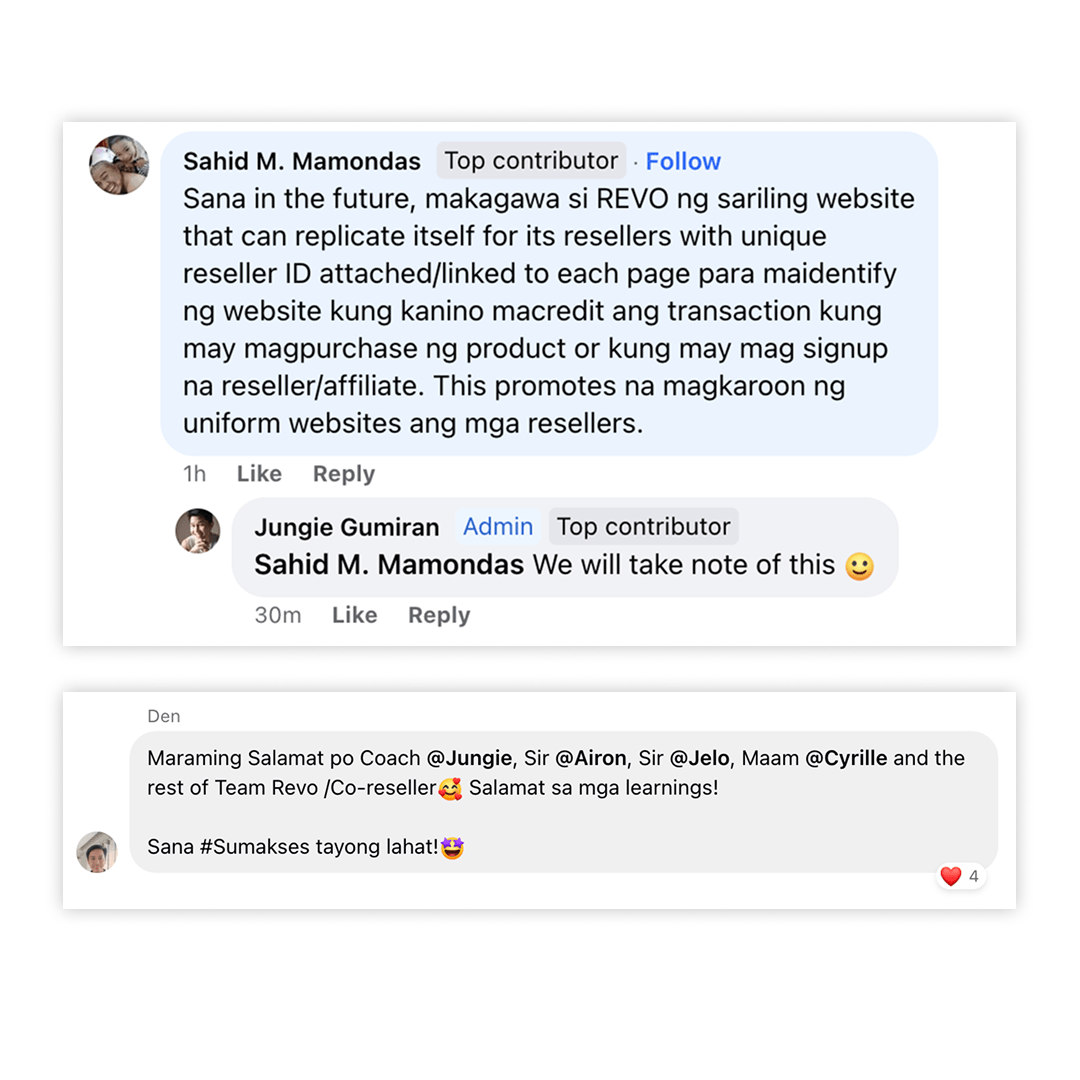Screen dimensions: 1080x1080
Task: Click the Admin badge next to Jungie Gumiran
Action: point(498,527)
